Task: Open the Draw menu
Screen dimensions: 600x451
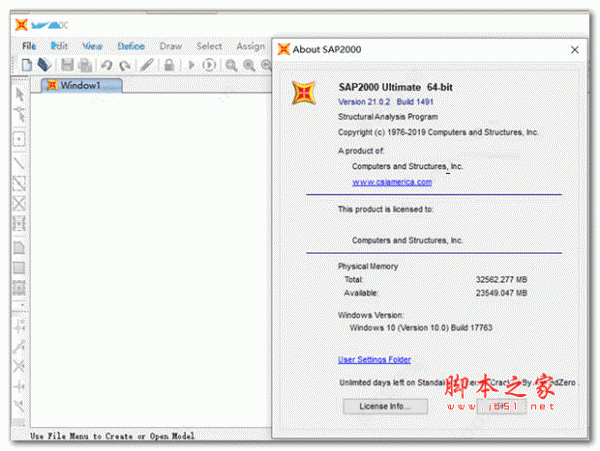Action: [171, 46]
